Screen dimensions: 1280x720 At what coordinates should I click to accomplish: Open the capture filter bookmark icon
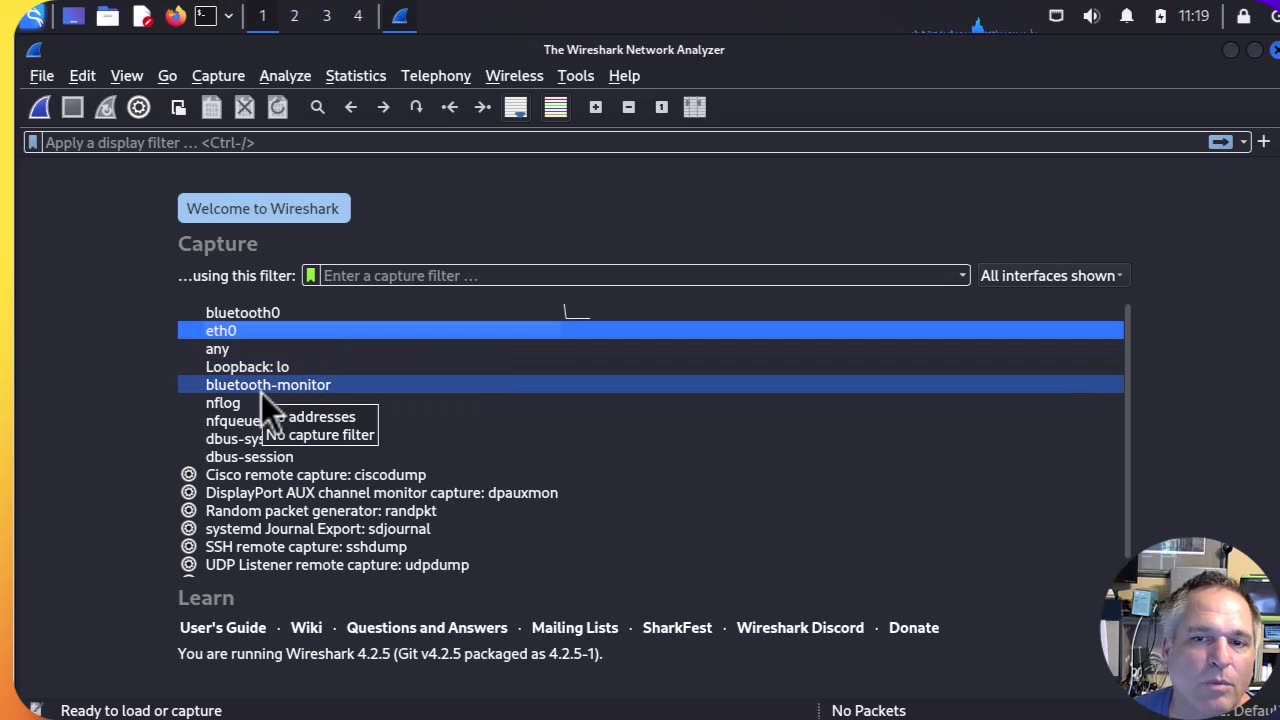(x=311, y=275)
